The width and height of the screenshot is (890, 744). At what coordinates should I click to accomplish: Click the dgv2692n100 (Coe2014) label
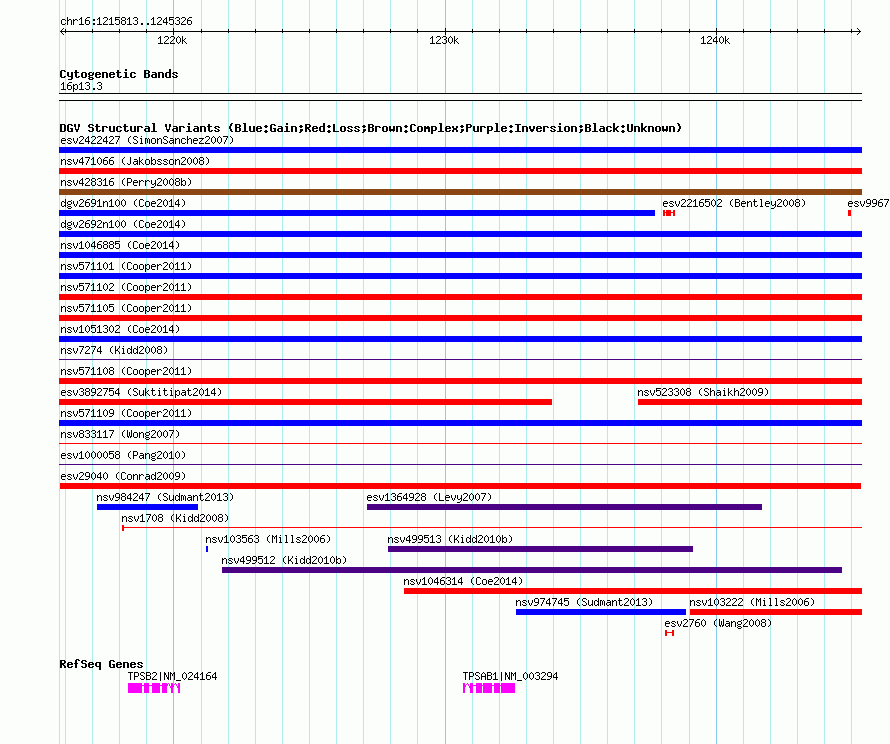(x=123, y=224)
